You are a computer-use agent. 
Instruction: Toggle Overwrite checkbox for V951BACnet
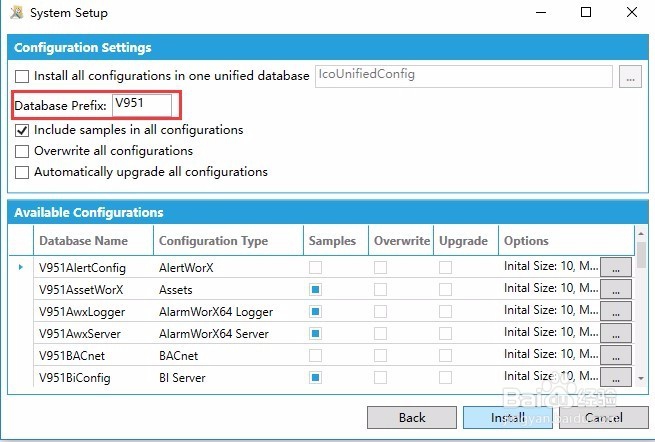380,356
